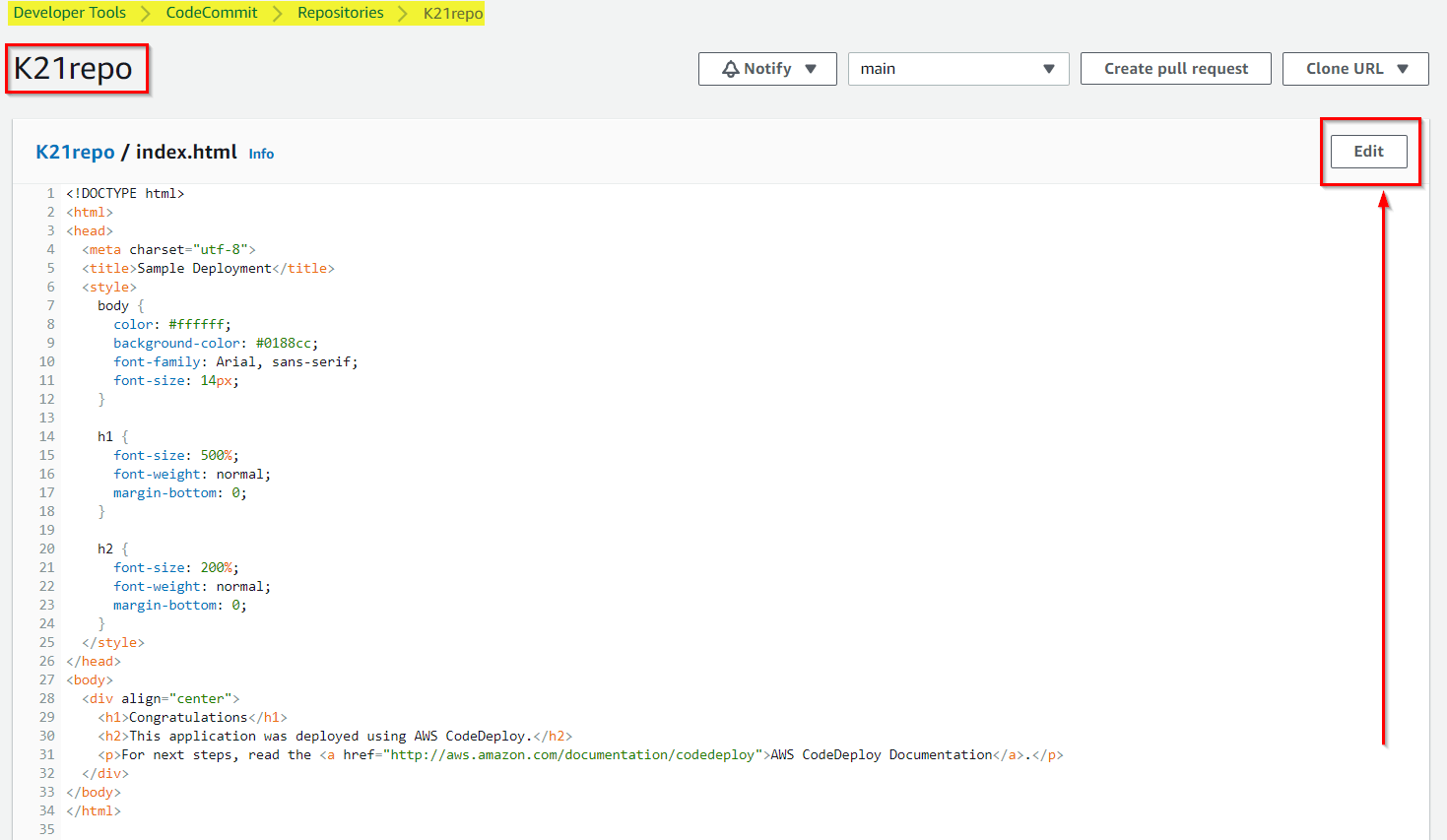The width and height of the screenshot is (1447, 840).
Task: Select K21repo in the breadcrumb trail
Action: [451, 13]
